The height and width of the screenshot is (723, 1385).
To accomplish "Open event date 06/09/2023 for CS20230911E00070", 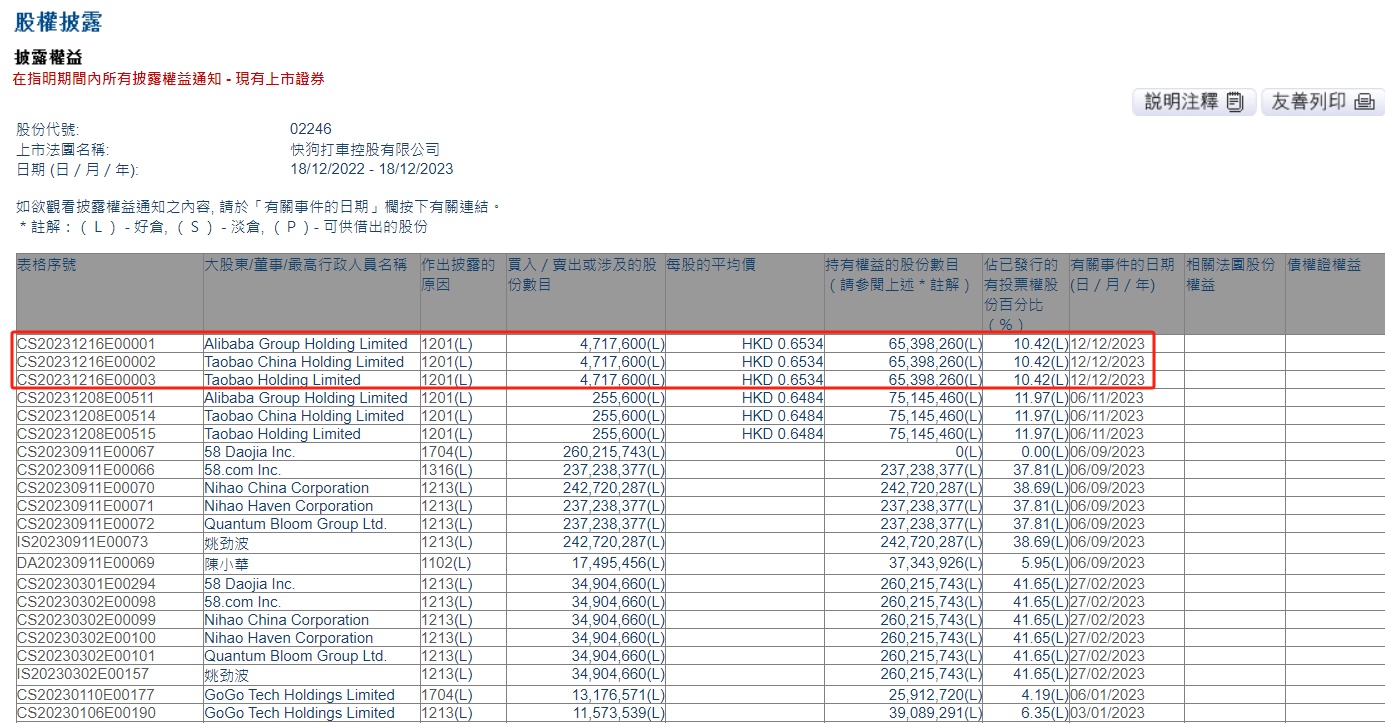I will point(1107,488).
